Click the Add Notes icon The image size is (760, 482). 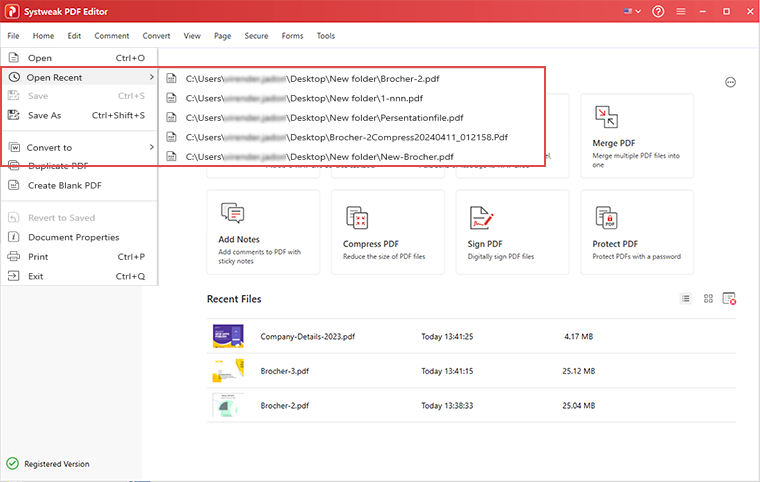click(233, 213)
